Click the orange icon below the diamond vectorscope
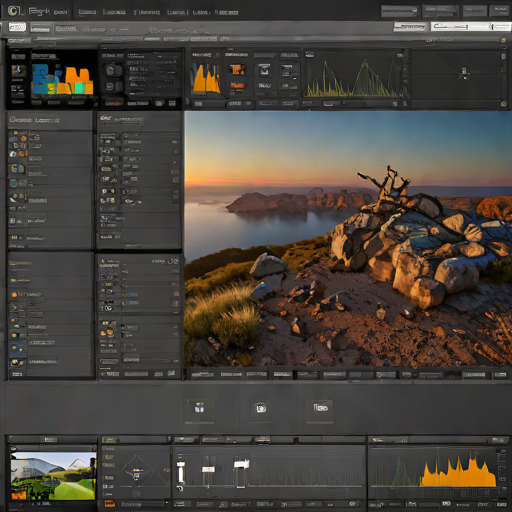The image size is (512, 512). coord(110,503)
